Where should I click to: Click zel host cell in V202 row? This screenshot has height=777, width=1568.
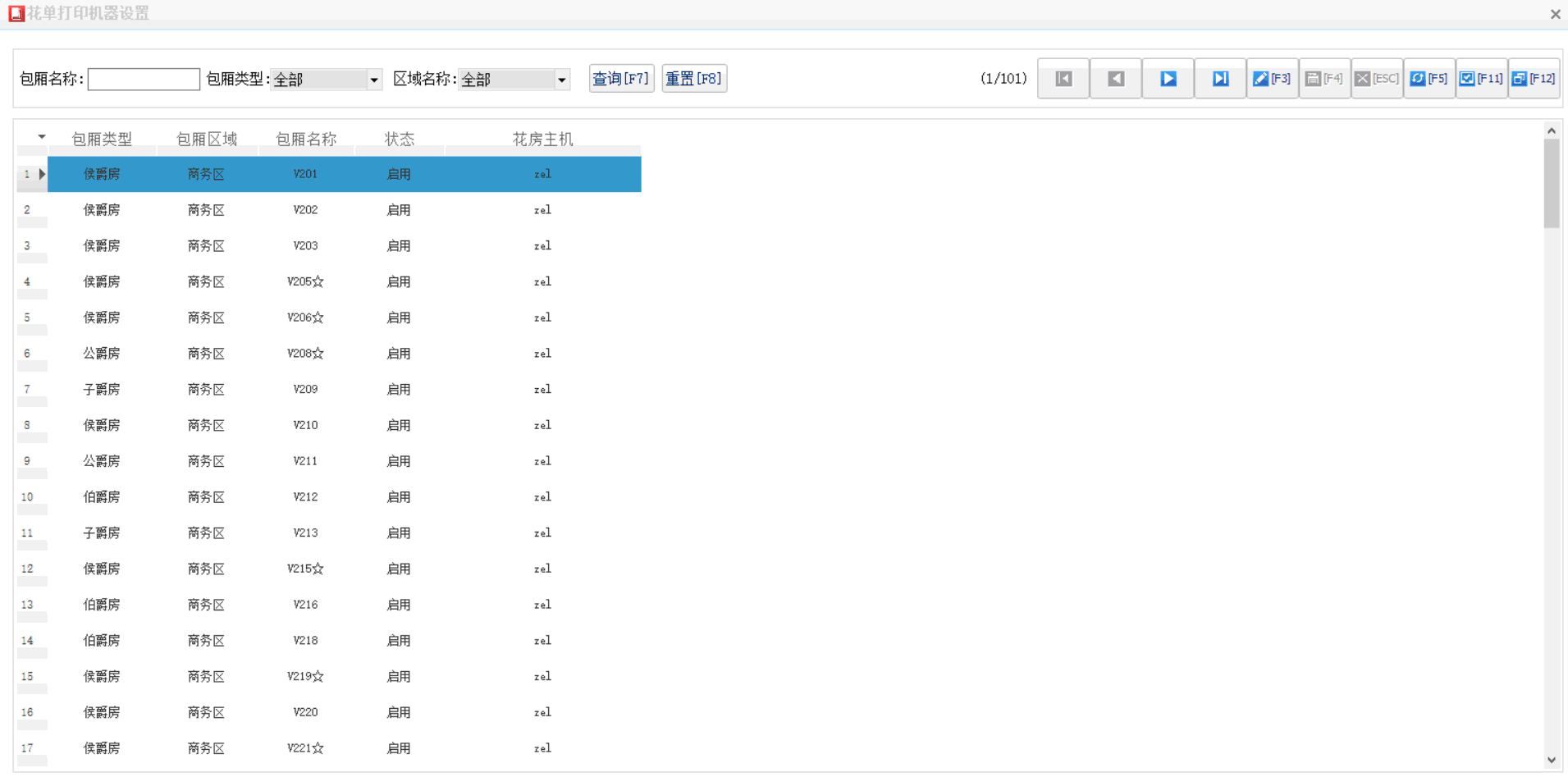[542, 210]
